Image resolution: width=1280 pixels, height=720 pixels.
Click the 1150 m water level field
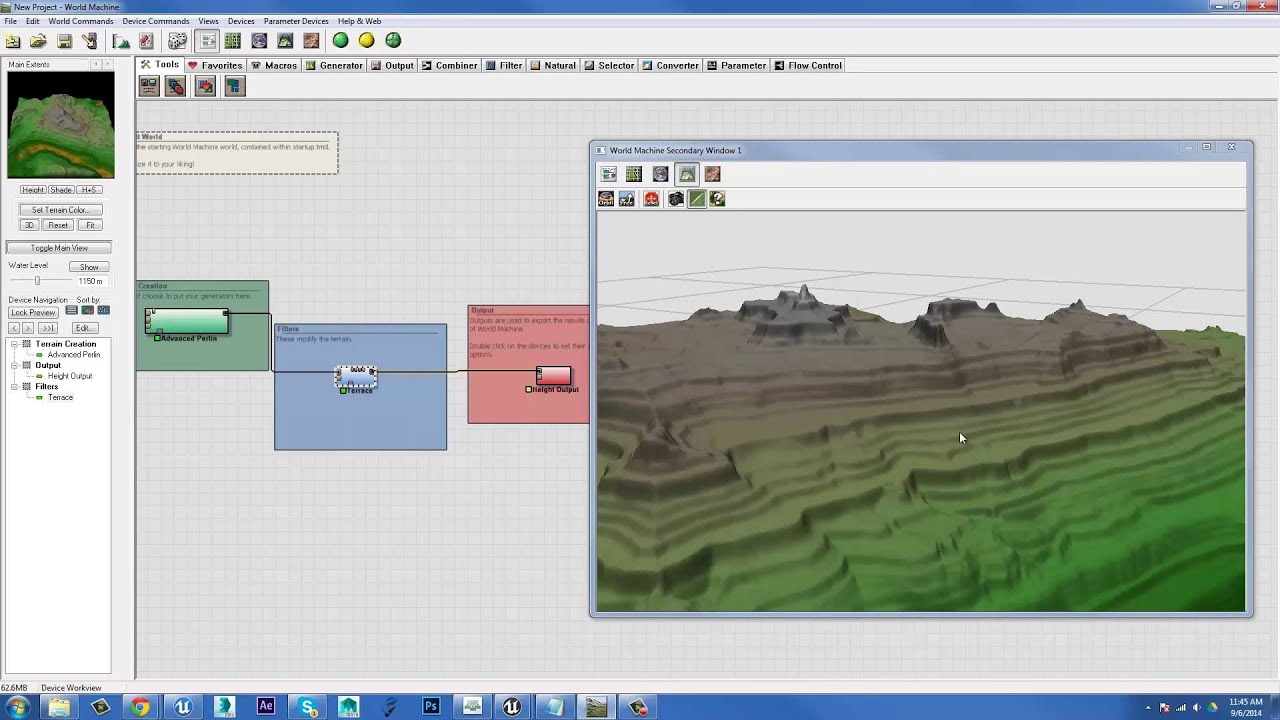89,282
